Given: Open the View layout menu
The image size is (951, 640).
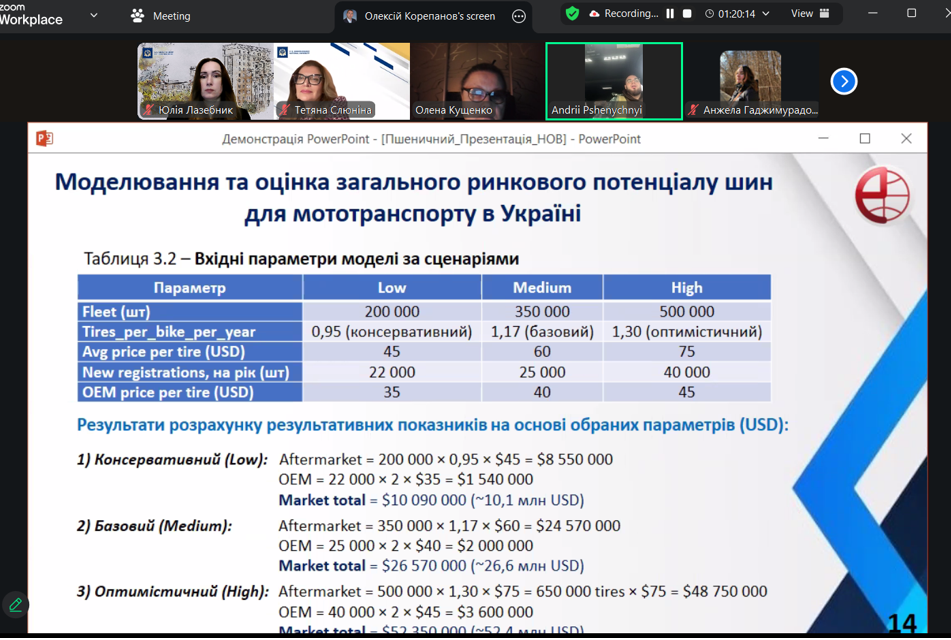Looking at the screenshot, I should pyautogui.click(x=810, y=14).
